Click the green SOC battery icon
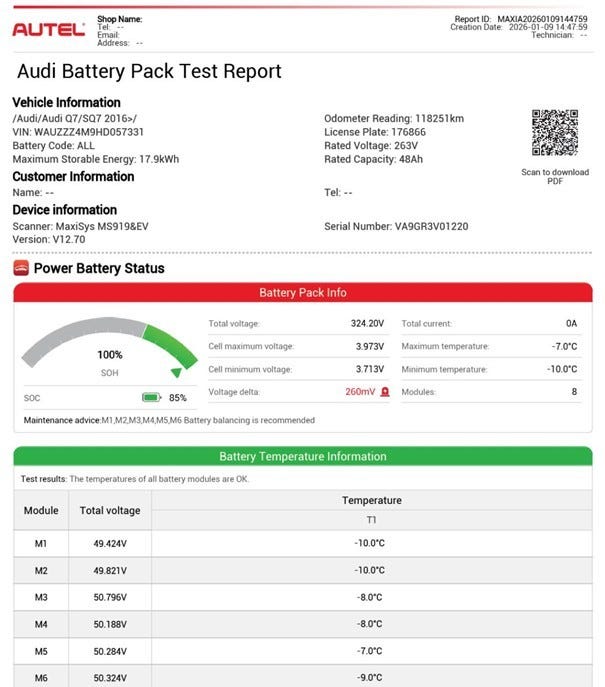 click(152, 397)
